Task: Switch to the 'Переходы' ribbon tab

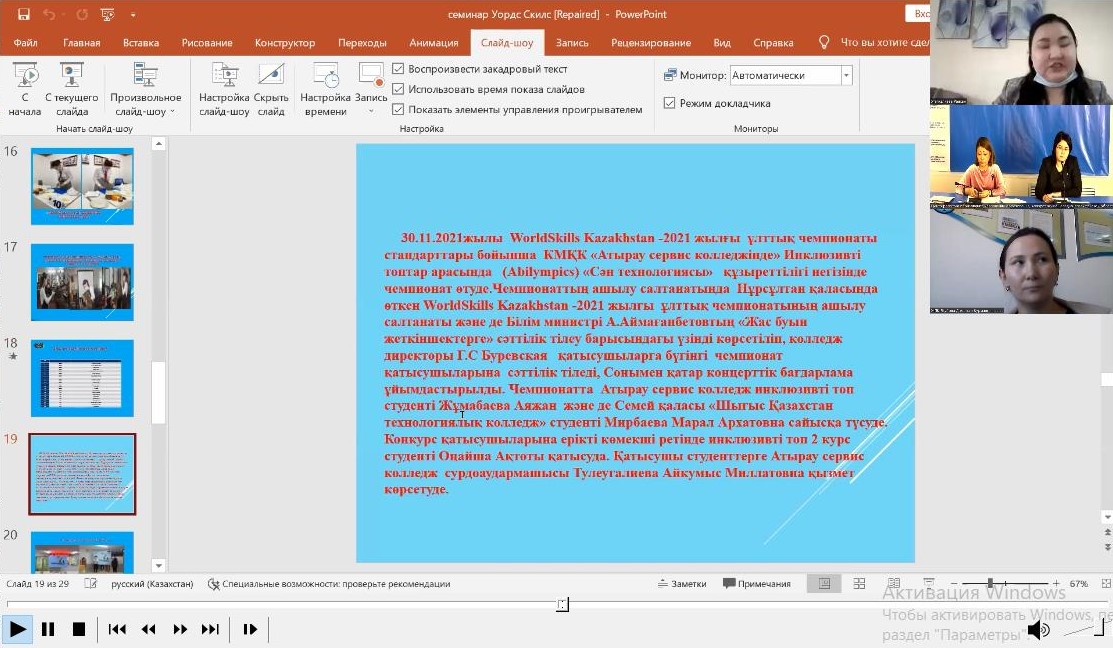Action: (x=362, y=43)
